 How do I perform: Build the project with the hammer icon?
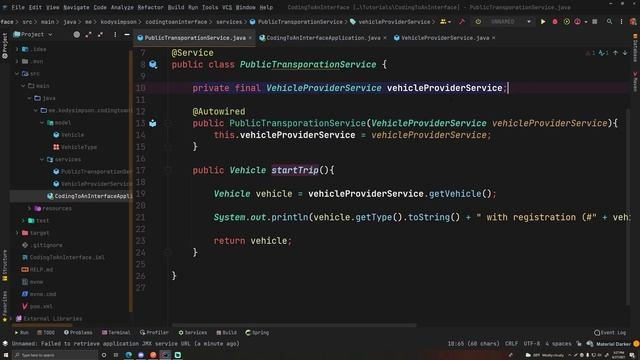[462, 22]
